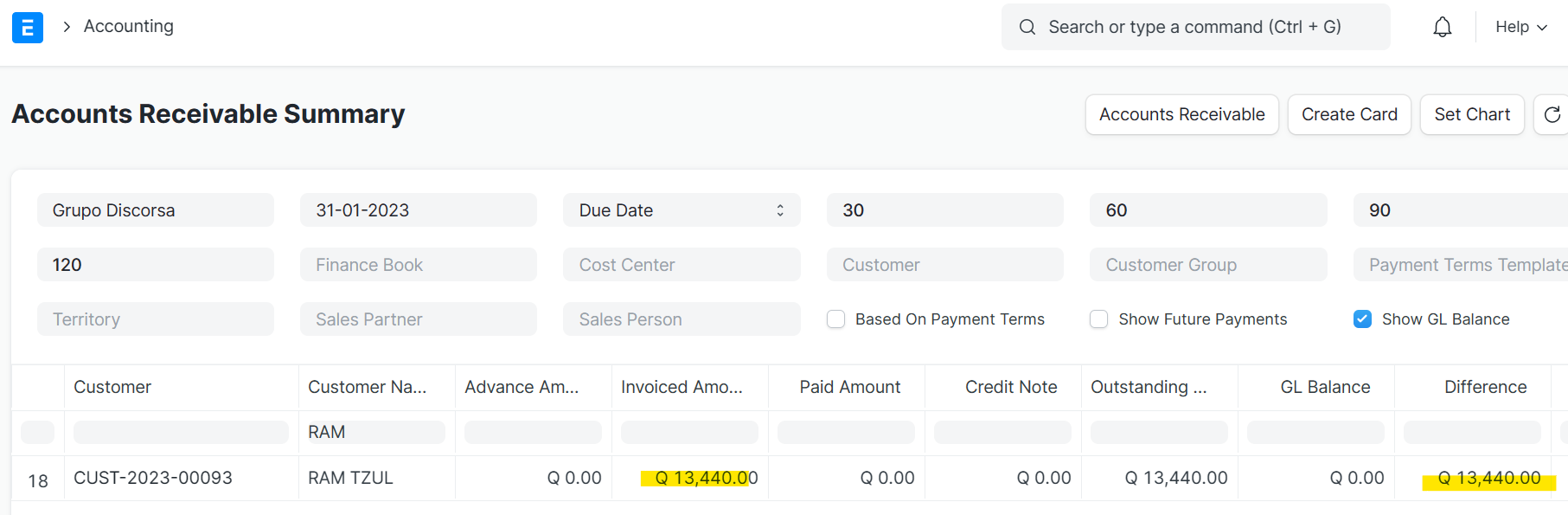1568x515 pixels.
Task: Click the Accounts Receivable button
Action: coord(1181,114)
